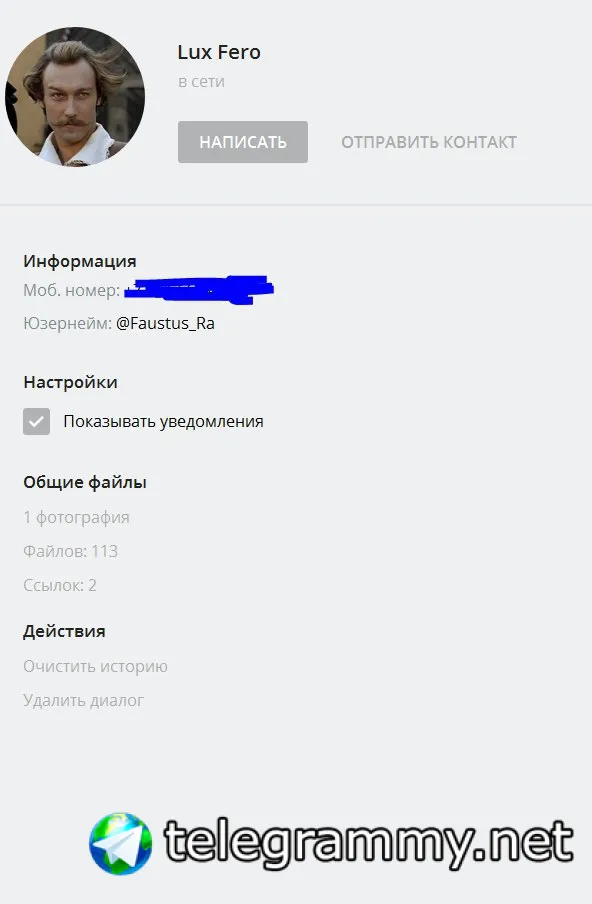Viewport: 592px width, 904px height.
Task: Click the Lux Fero name heading
Action: coord(219,52)
